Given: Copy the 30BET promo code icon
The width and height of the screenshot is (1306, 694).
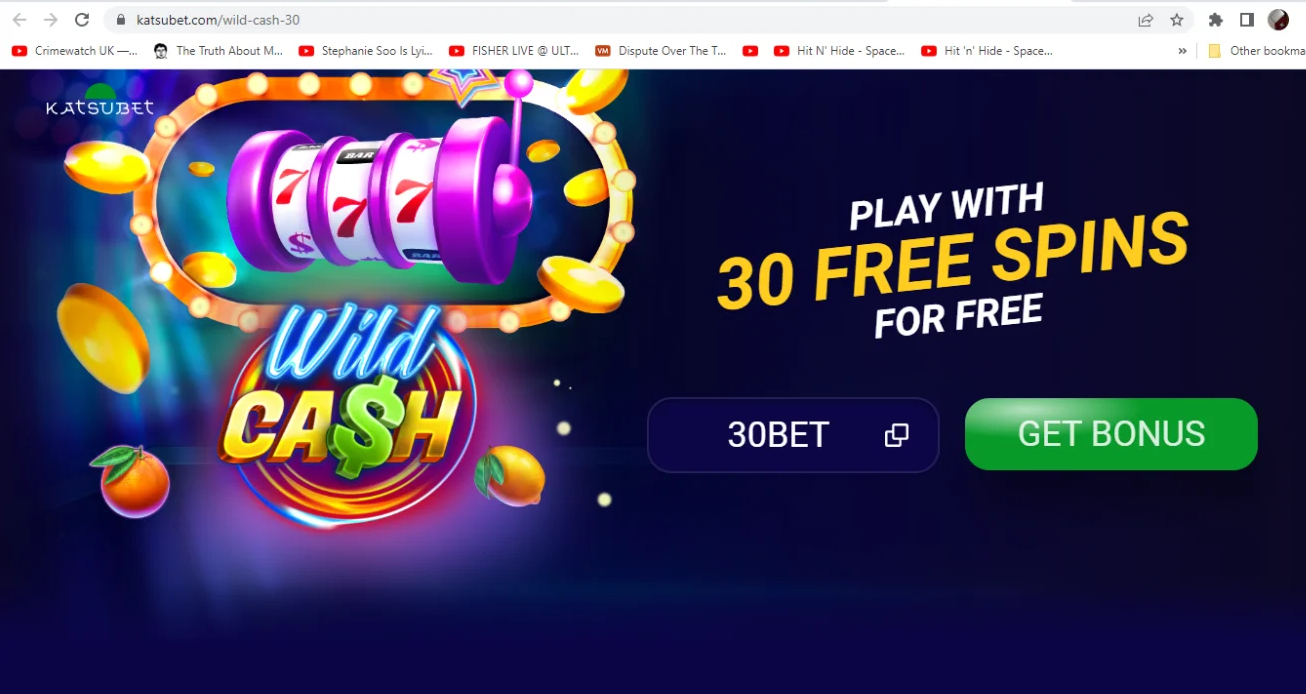Looking at the screenshot, I should point(897,435).
